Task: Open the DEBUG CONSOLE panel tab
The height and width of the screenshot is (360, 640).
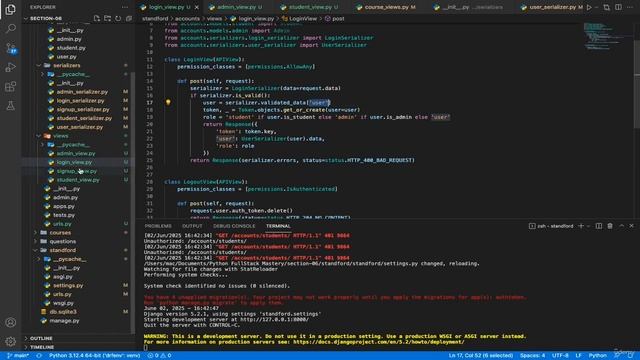Action: [234, 226]
